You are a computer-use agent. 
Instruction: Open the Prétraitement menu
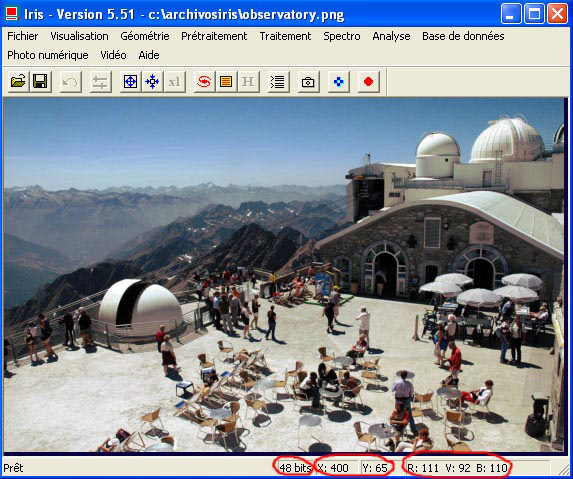(x=214, y=36)
